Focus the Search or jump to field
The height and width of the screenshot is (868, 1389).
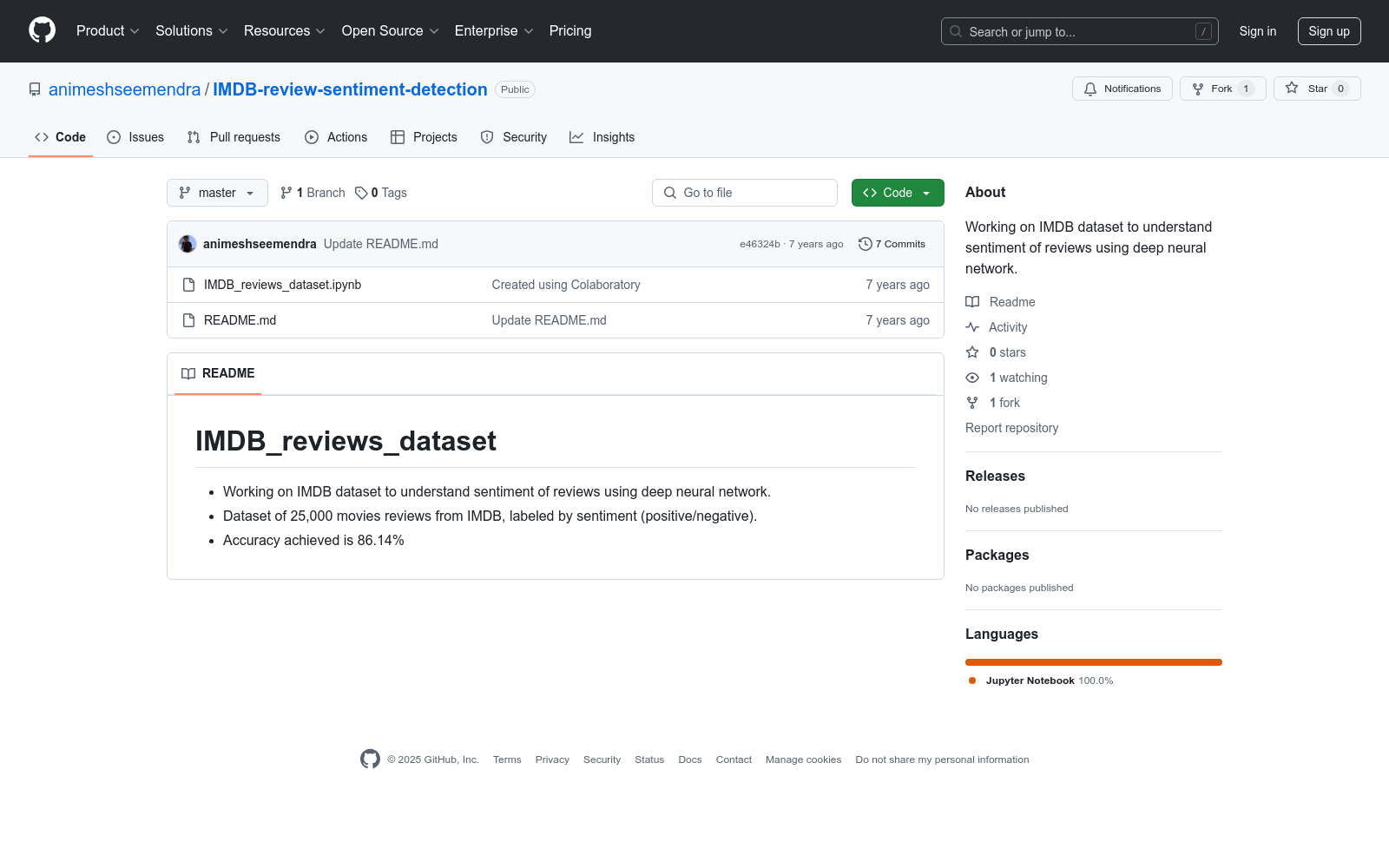tap(1079, 31)
